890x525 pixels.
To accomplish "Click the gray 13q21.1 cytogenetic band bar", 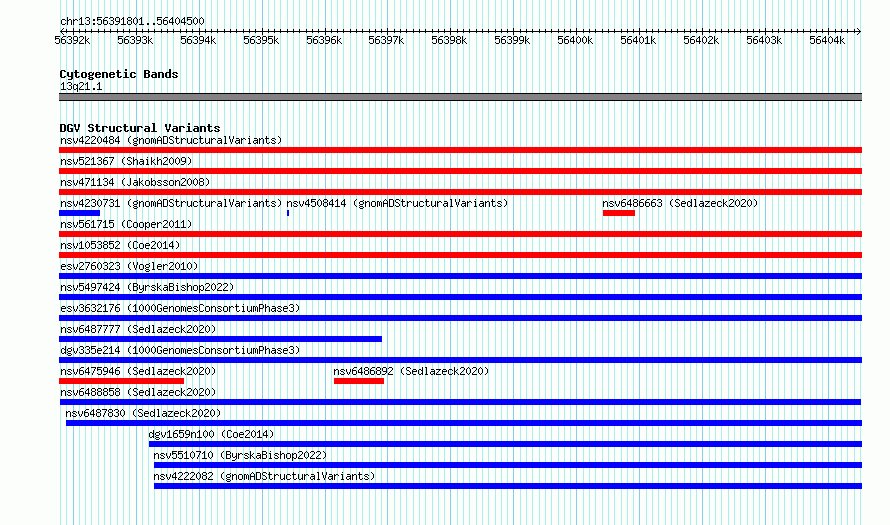I will click(x=460, y=97).
